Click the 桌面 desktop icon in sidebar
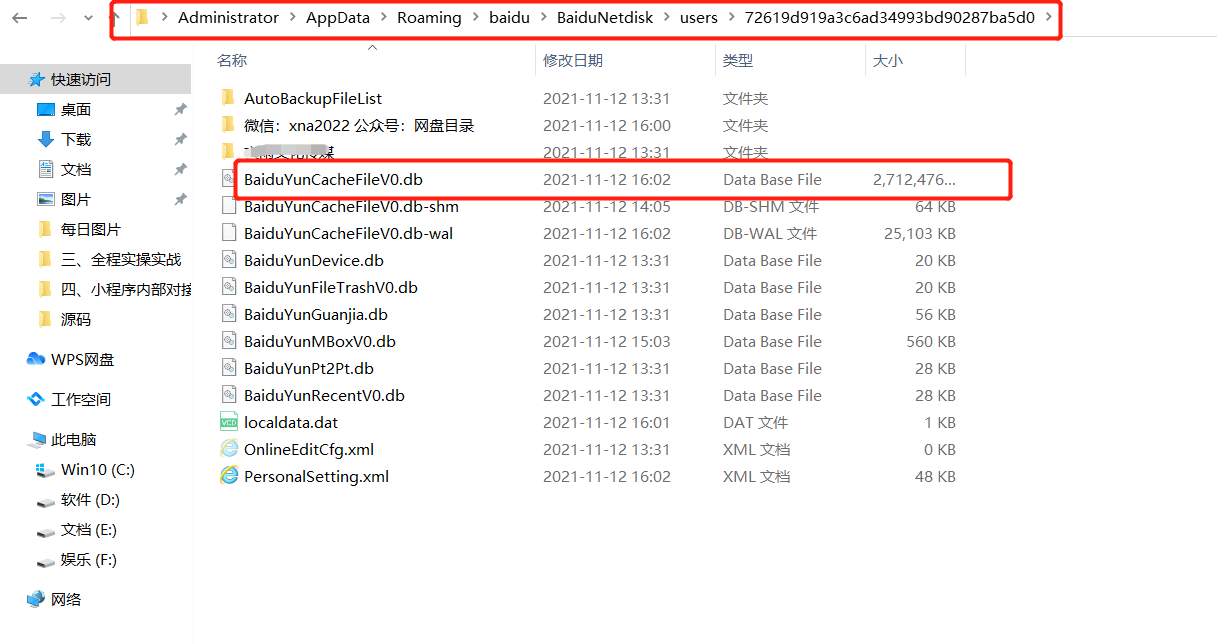The width and height of the screenshot is (1217, 644). point(45,109)
